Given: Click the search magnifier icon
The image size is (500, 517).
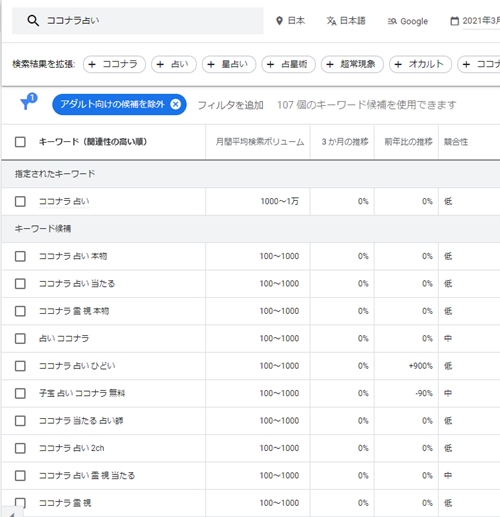Looking at the screenshot, I should tap(33, 21).
